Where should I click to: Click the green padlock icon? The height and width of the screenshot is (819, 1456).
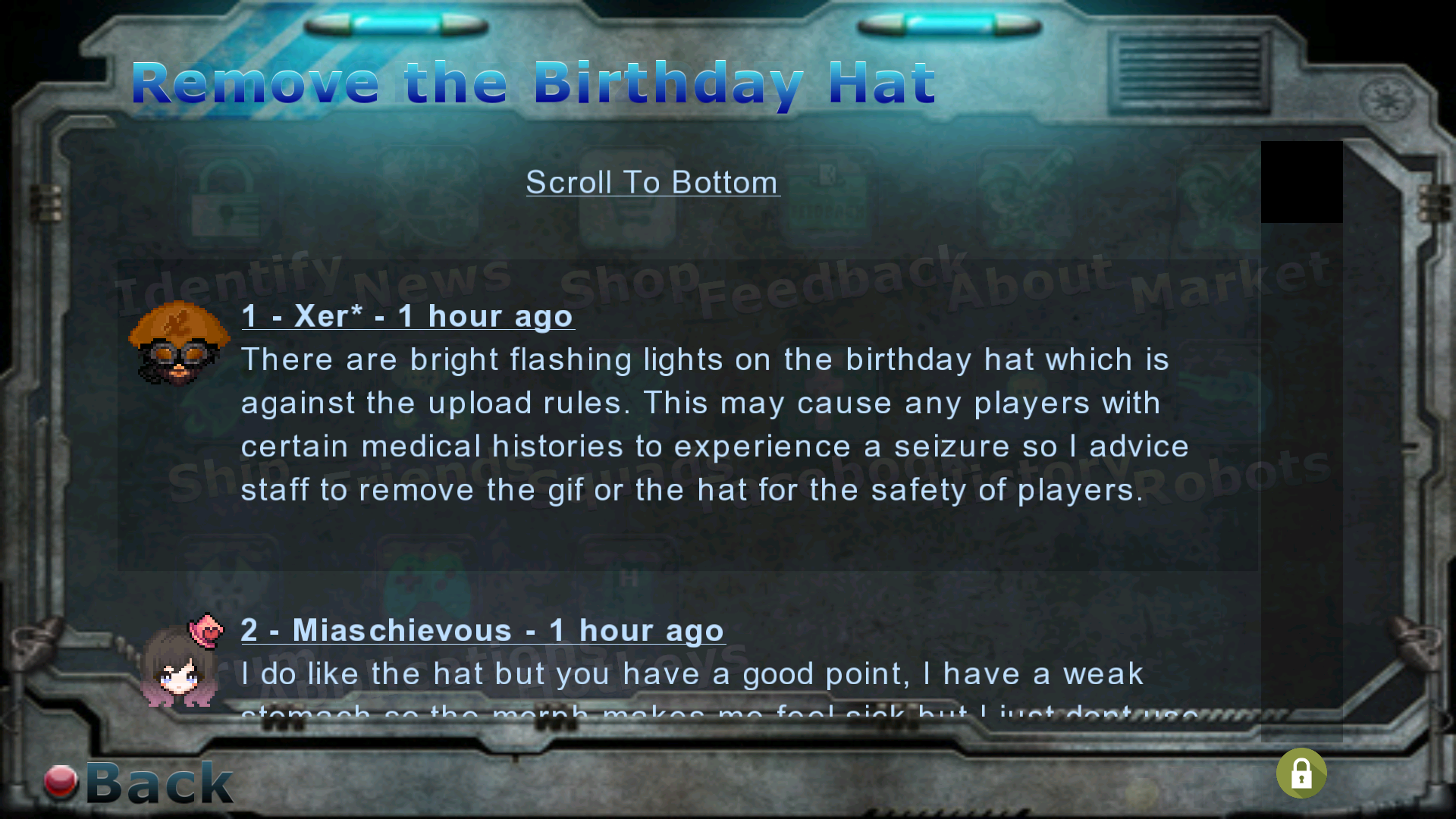pyautogui.click(x=1301, y=773)
